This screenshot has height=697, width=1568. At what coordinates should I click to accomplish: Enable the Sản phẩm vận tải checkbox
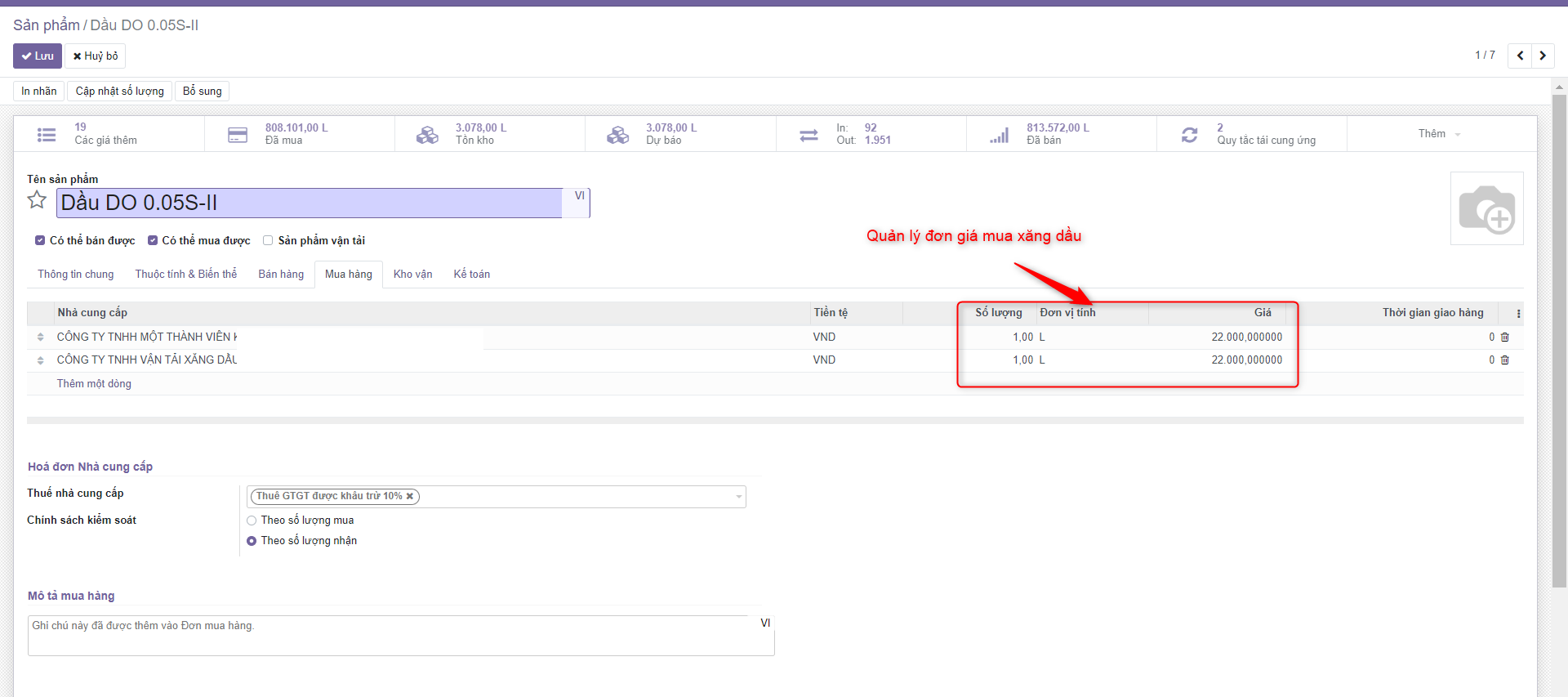tap(268, 240)
